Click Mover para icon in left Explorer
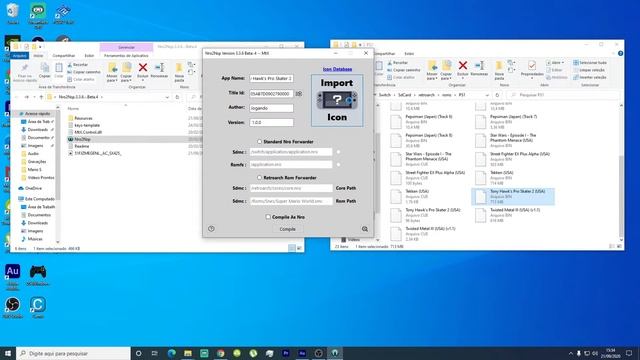640x360 pixels. pyautogui.click(x=112, y=72)
